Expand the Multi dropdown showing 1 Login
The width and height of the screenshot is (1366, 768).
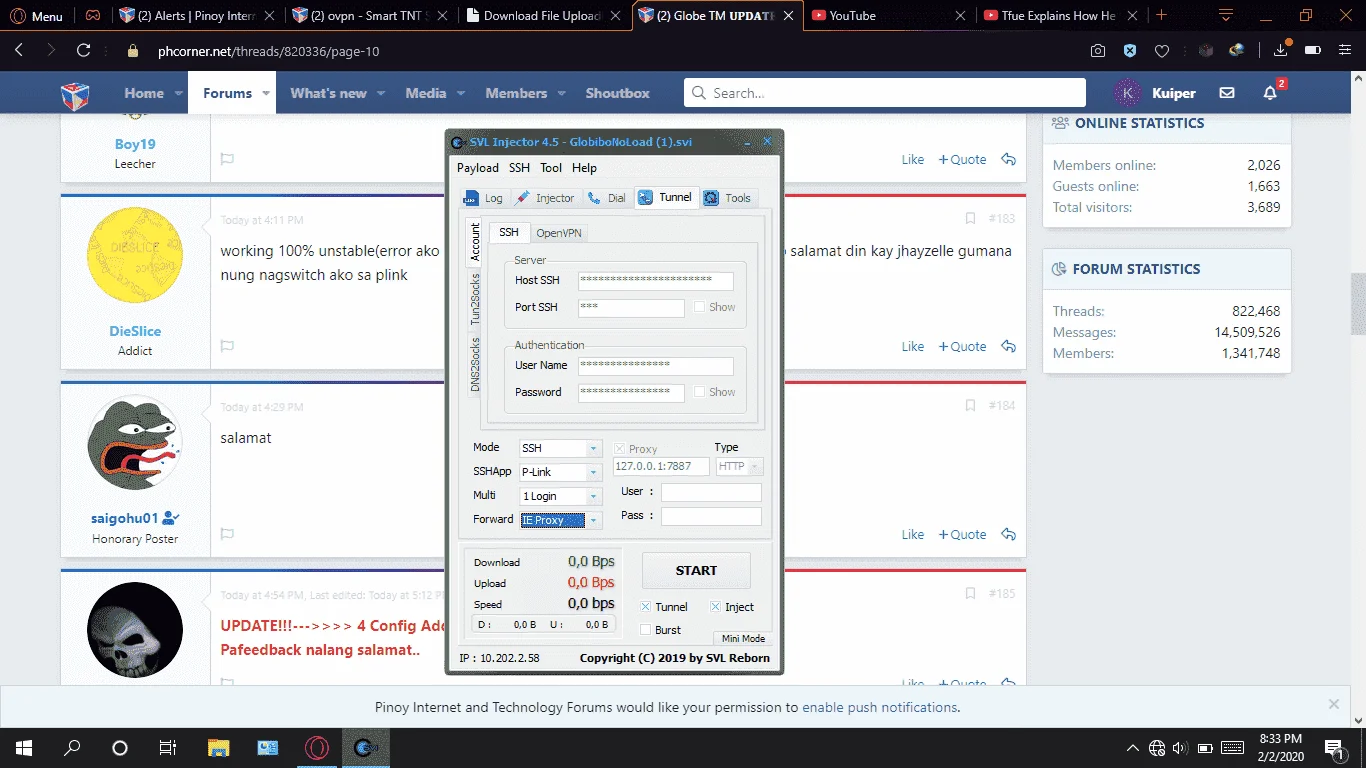(594, 496)
